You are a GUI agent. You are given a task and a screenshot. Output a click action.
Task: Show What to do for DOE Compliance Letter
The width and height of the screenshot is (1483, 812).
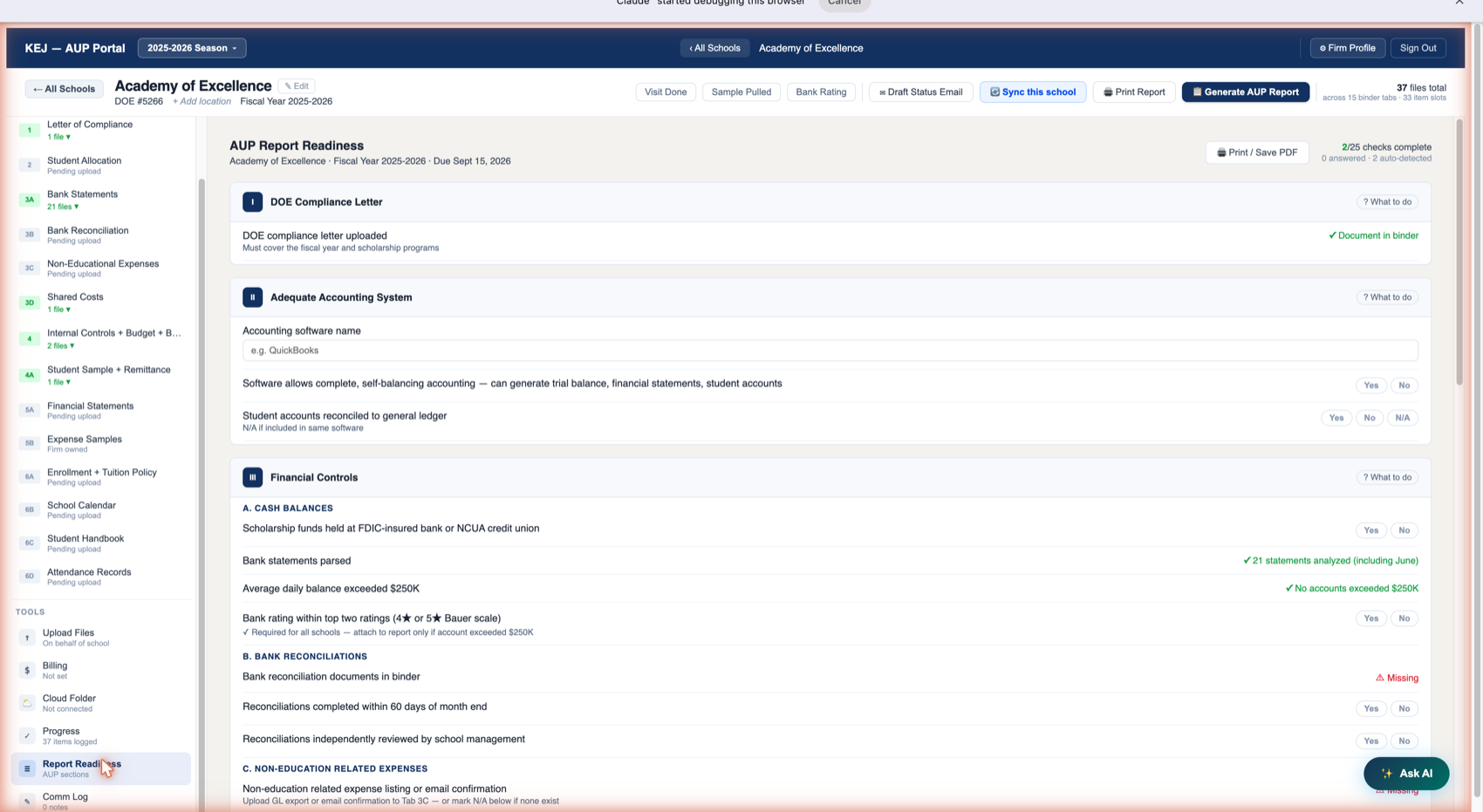click(x=1387, y=201)
